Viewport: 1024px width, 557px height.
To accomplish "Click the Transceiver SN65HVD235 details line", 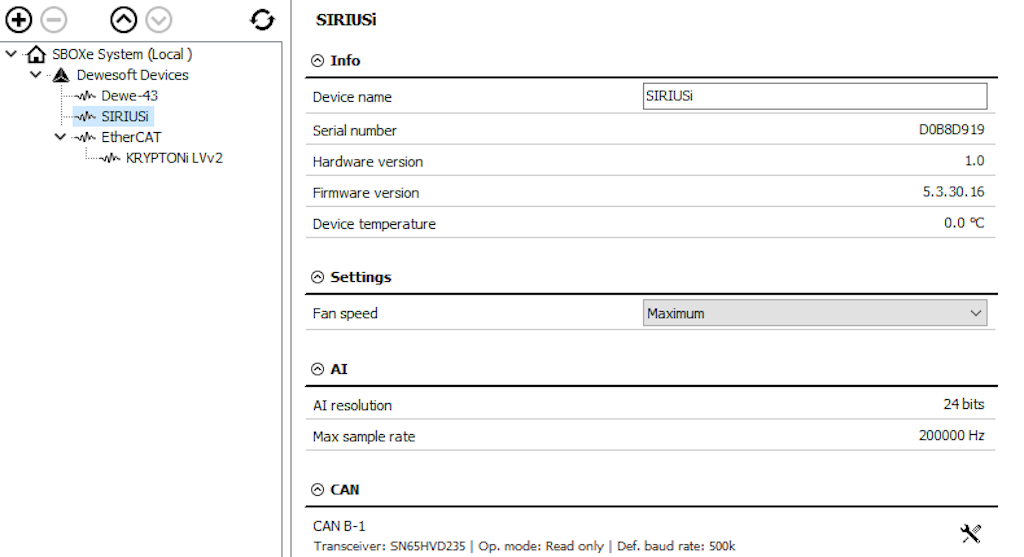I will point(524,547).
